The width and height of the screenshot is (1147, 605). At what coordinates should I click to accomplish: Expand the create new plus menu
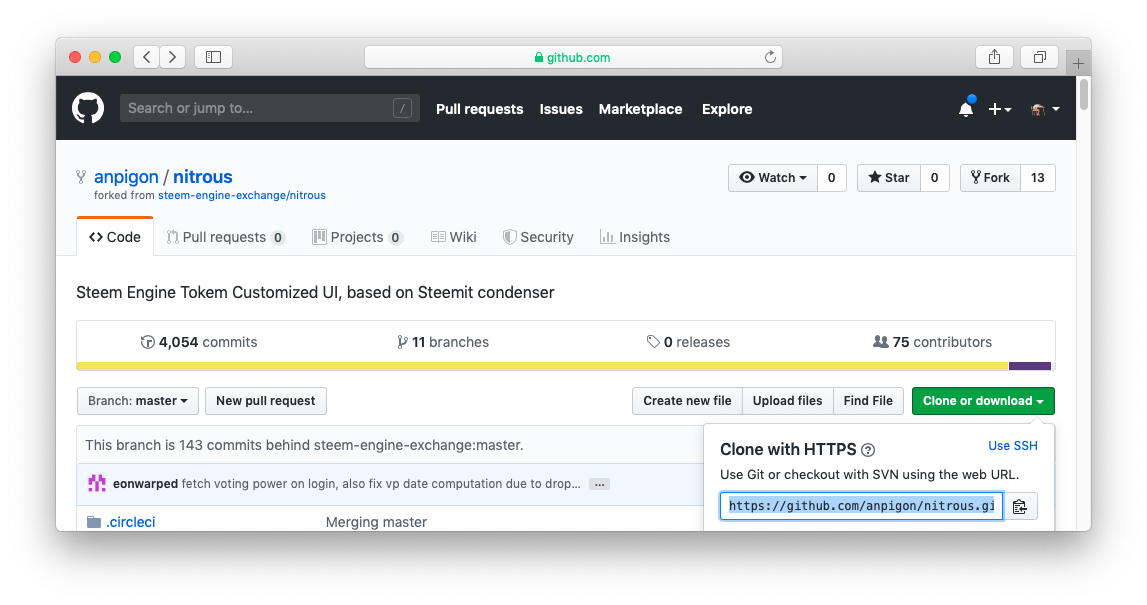[x=999, y=109]
